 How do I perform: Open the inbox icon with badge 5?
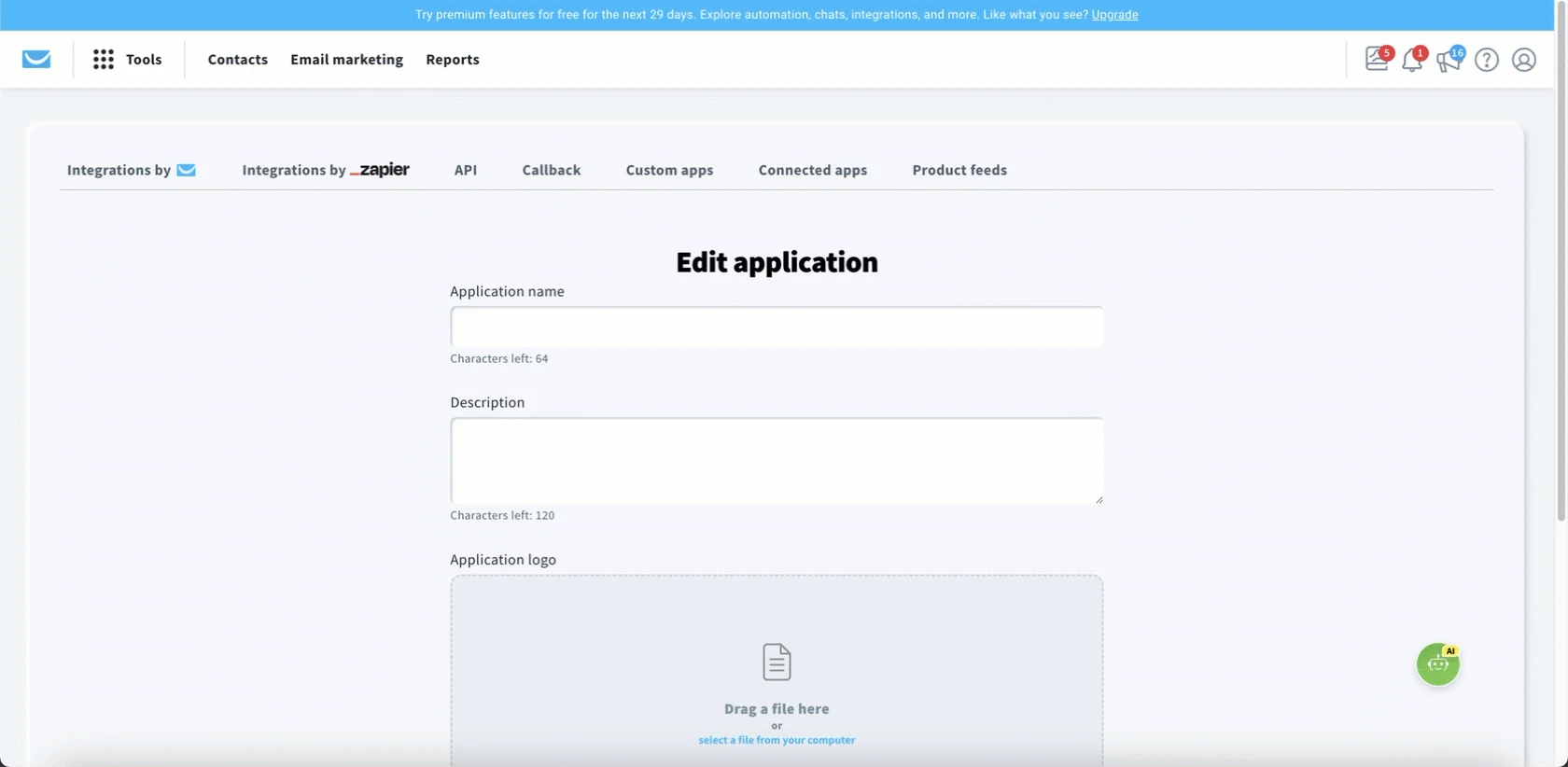coord(1378,59)
